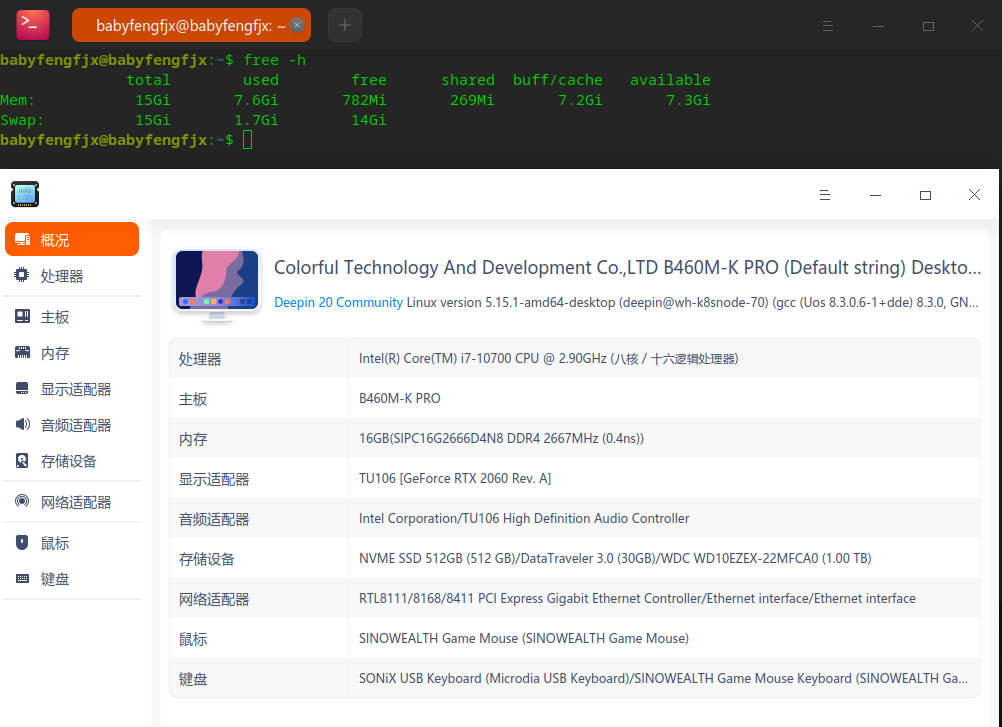
Task: Click the 7.6Gi used memory value
Action: pos(256,100)
